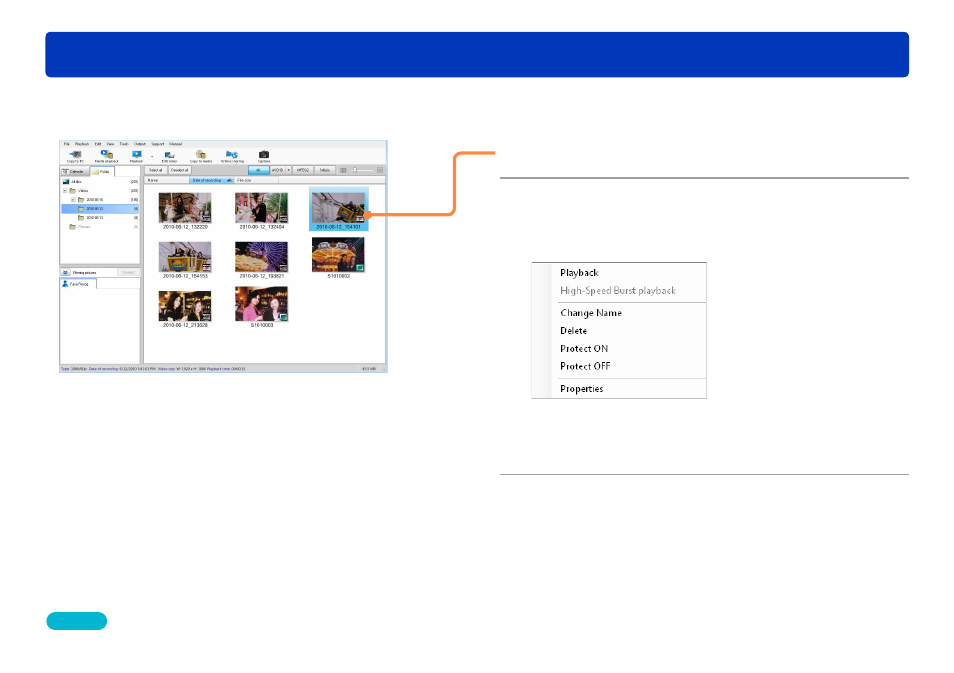This screenshot has width=954, height=673.
Task: Open the Output menu
Action: [140, 144]
